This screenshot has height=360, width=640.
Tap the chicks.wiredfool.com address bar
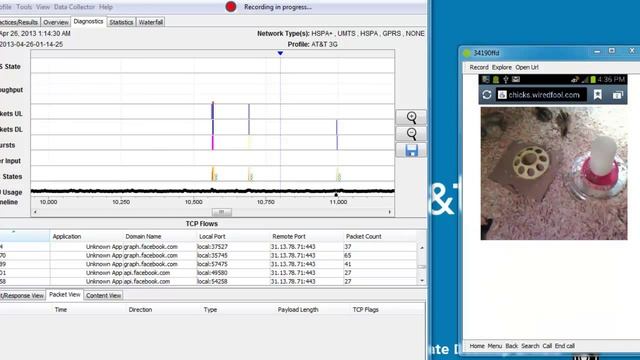pyautogui.click(x=542, y=95)
